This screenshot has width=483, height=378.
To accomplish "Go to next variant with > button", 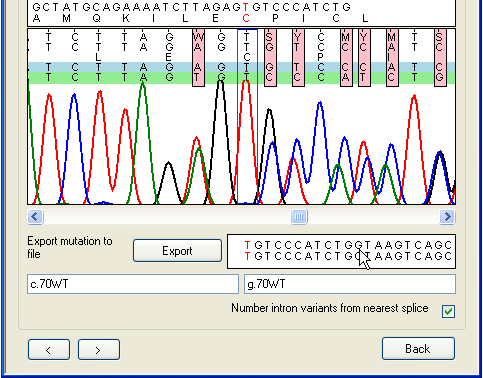I will pyautogui.click(x=99, y=350).
